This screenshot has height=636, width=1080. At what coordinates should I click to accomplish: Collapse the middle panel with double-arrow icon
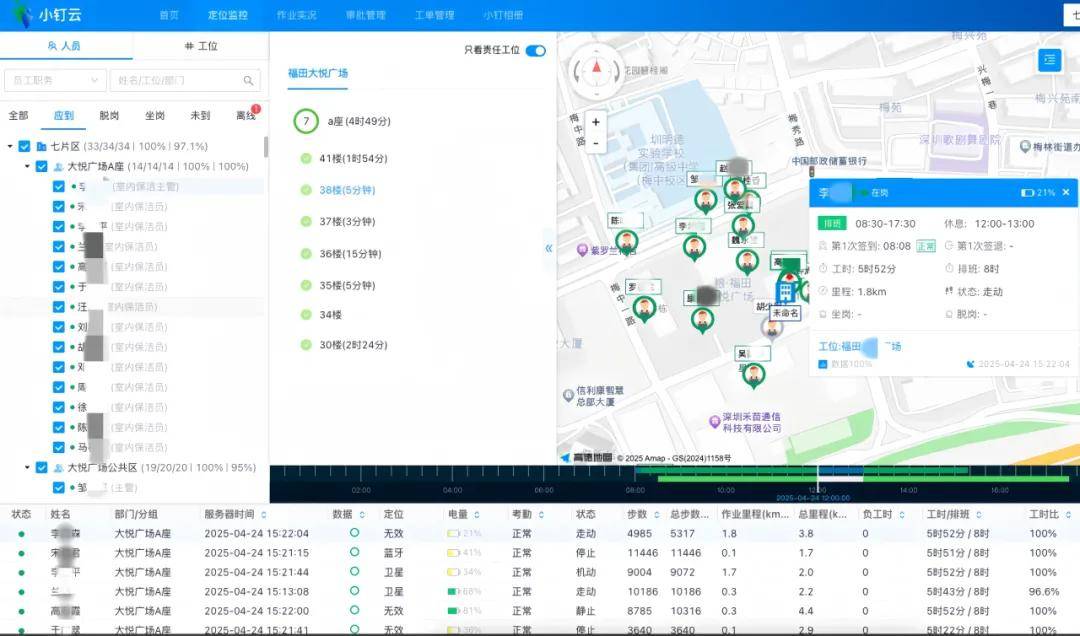tap(548, 248)
